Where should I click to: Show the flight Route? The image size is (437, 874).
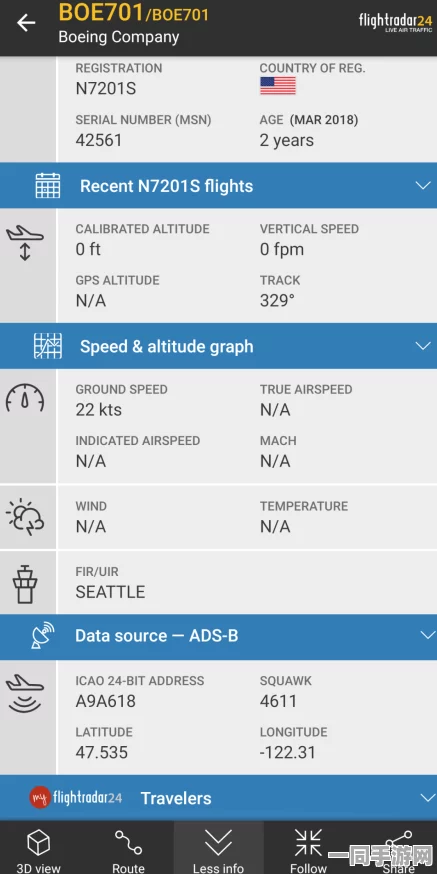128,842
